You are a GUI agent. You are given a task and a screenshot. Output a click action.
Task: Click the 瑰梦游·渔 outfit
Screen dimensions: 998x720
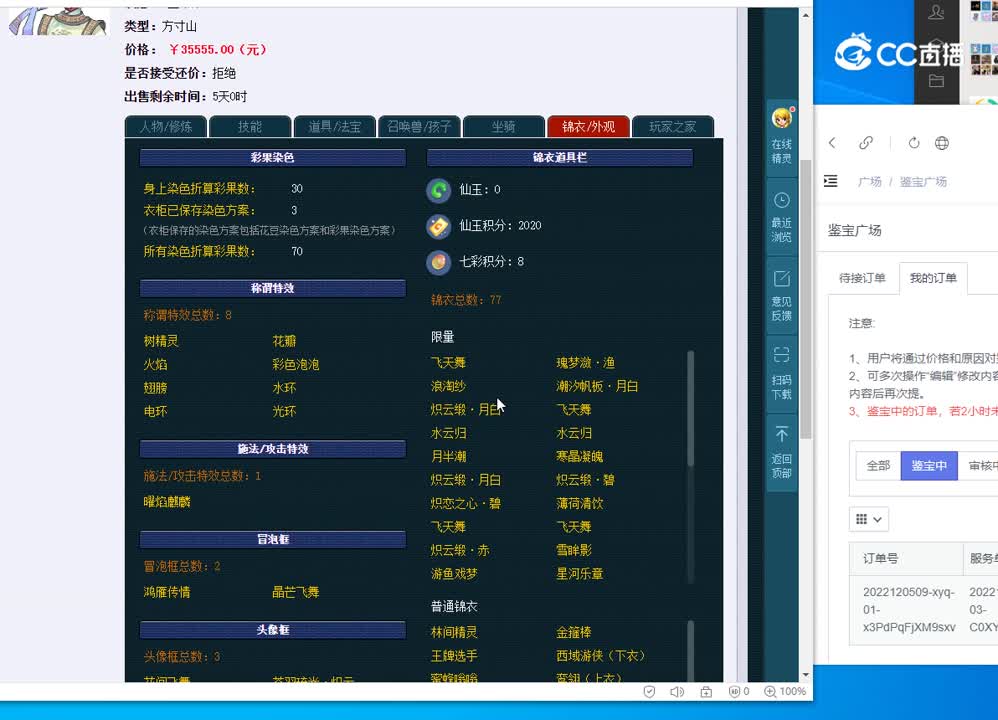click(586, 363)
